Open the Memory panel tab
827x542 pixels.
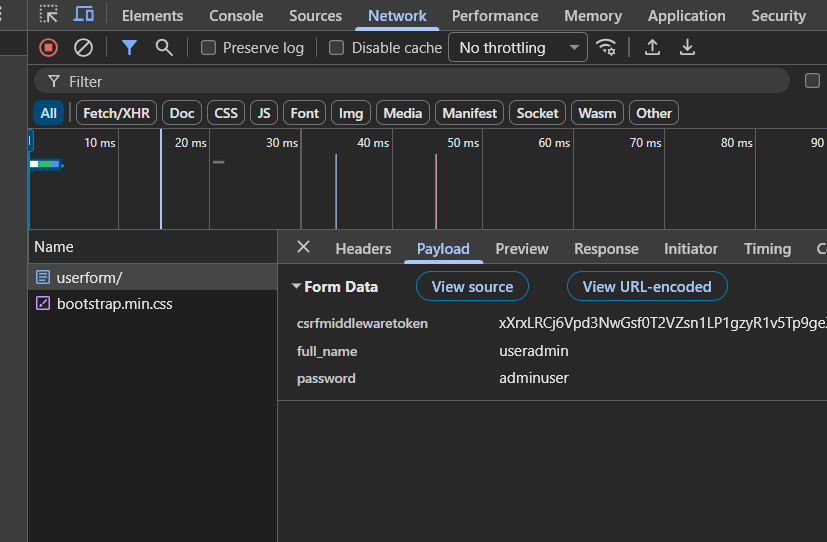tap(593, 16)
